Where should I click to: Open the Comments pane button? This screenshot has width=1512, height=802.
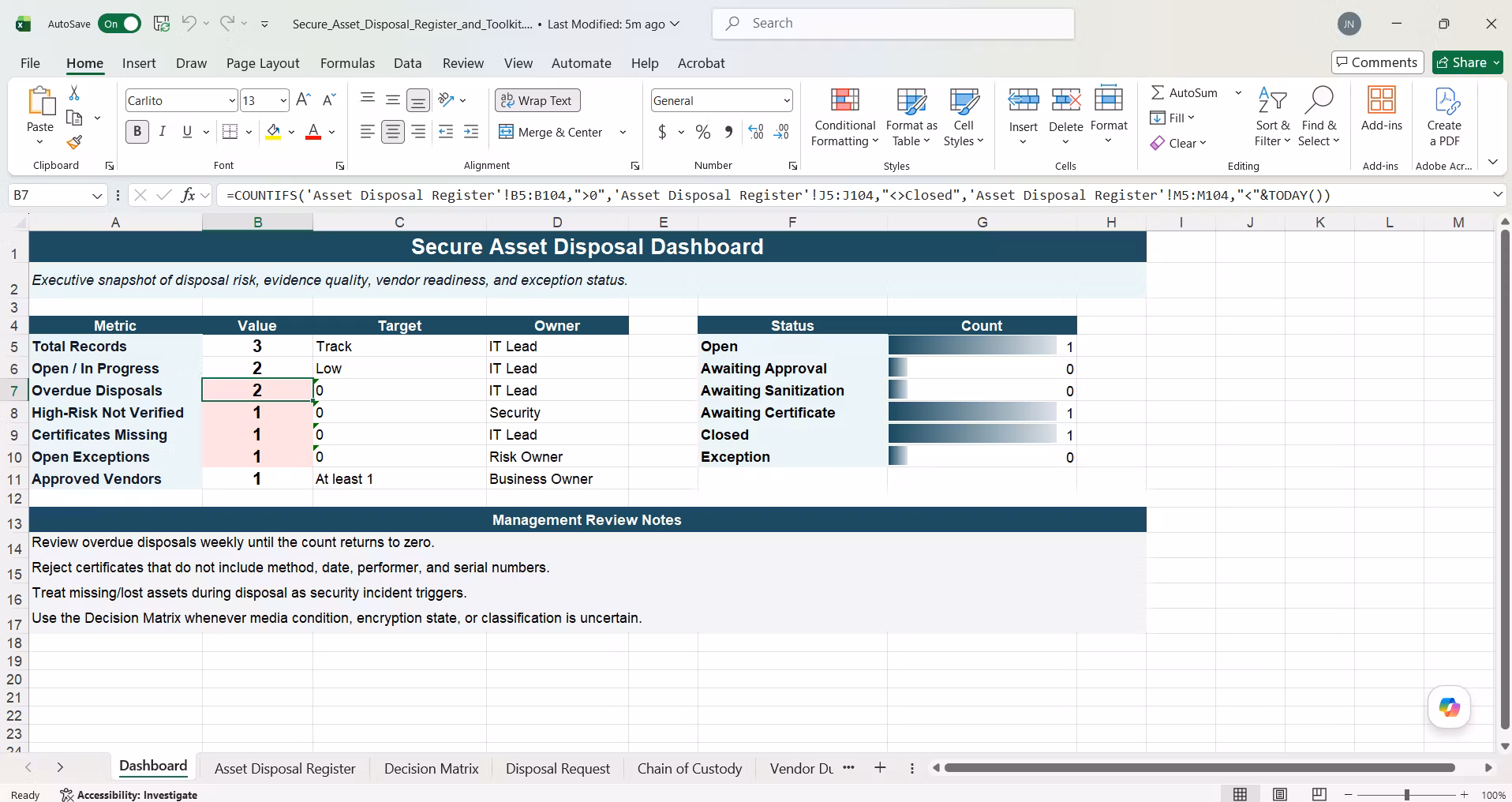coord(1377,62)
